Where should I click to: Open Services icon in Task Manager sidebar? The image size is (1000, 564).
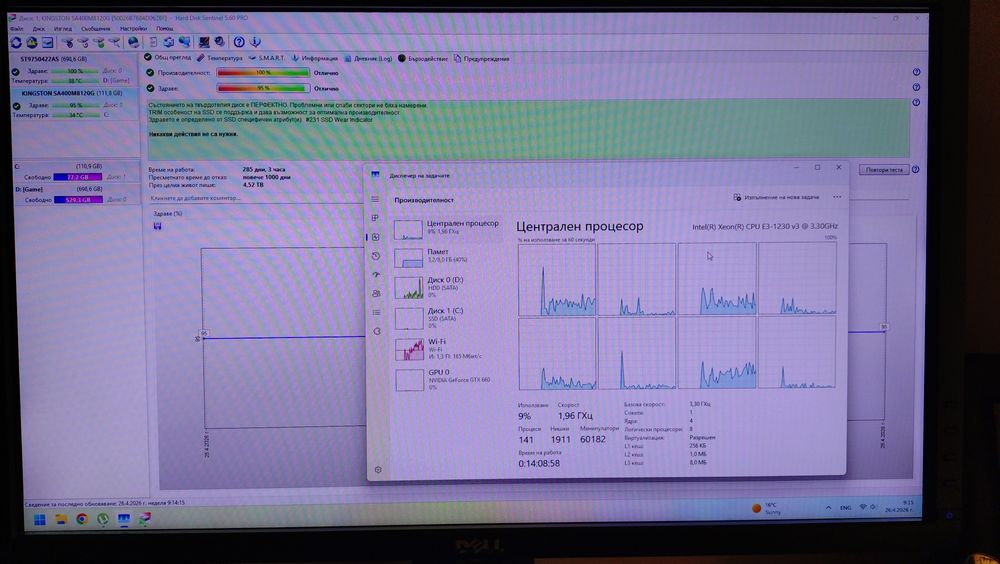pos(377,332)
